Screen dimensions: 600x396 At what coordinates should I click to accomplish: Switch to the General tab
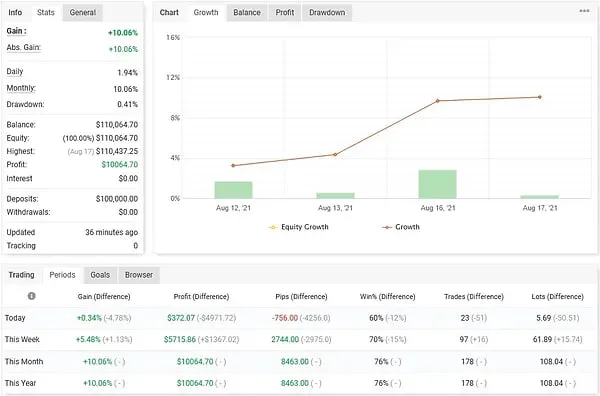pos(83,12)
